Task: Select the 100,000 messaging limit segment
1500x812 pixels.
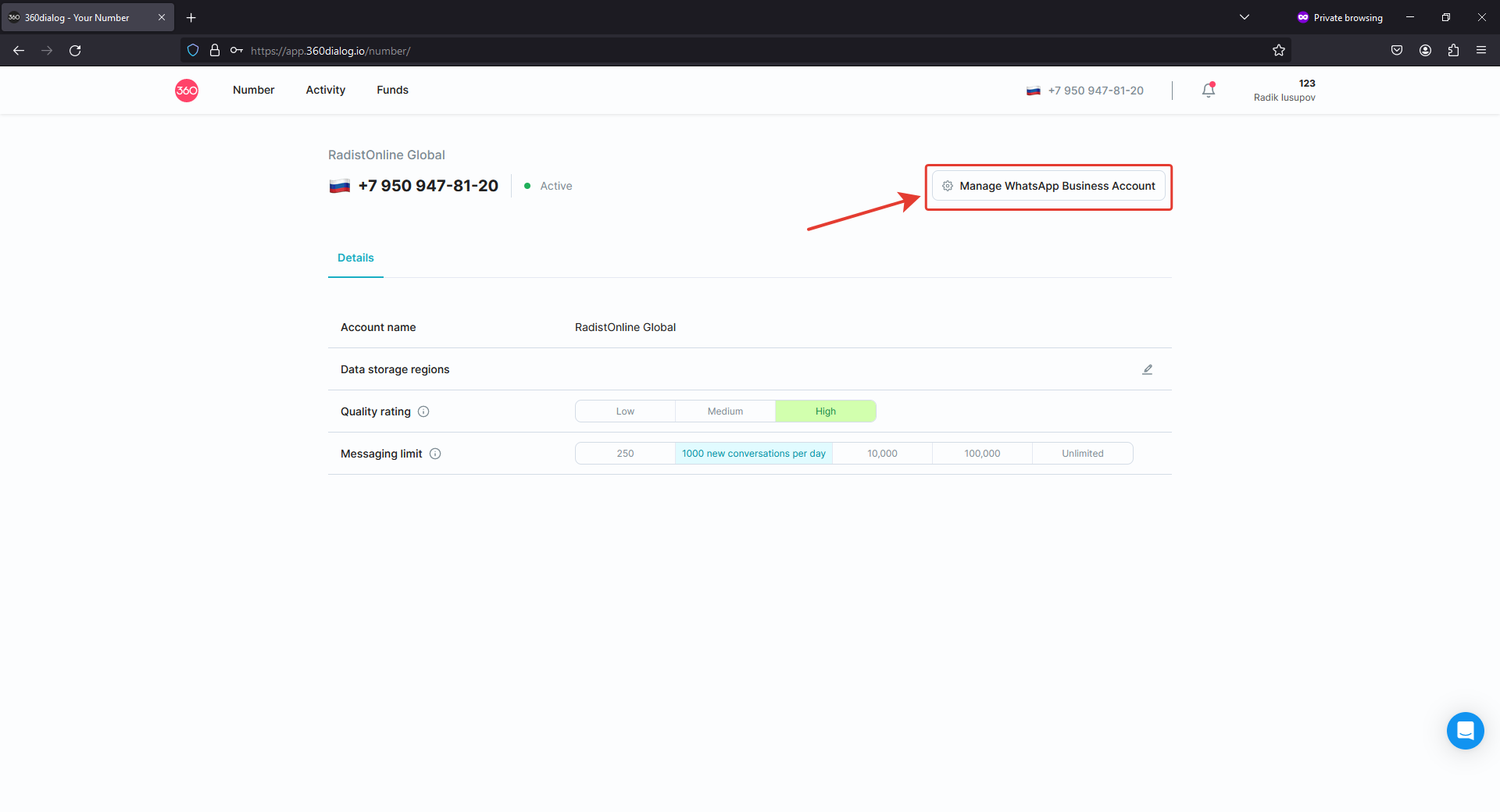Action: point(982,454)
